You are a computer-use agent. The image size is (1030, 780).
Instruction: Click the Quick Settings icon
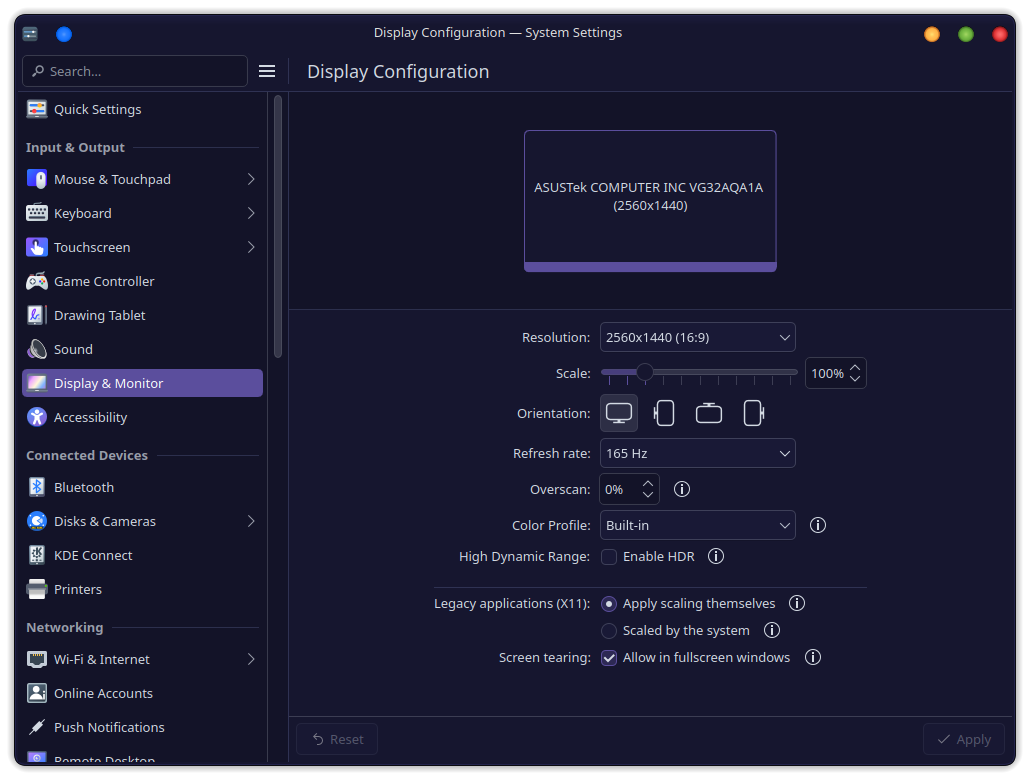(37, 109)
